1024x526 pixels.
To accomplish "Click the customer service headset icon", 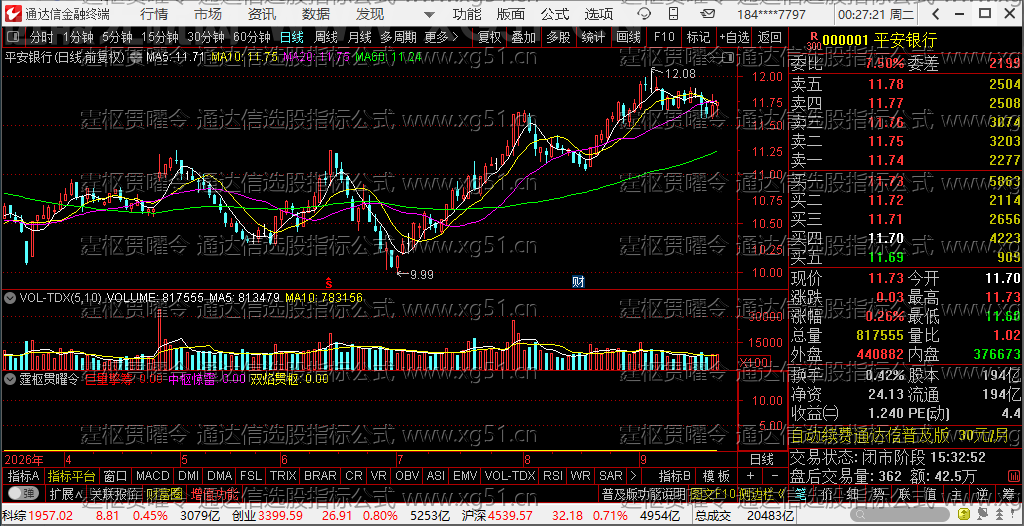I will point(645,14).
